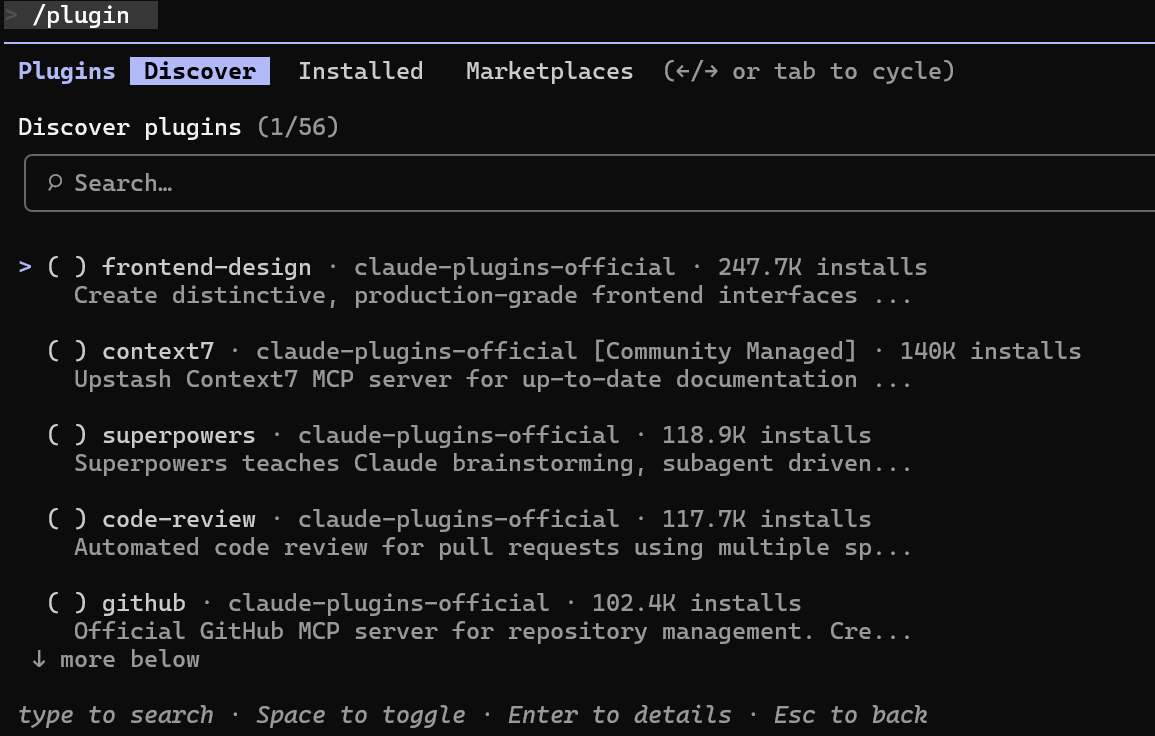This screenshot has width=1155, height=736.
Task: Click the selection arrow beside frontend-design
Action: (25, 267)
